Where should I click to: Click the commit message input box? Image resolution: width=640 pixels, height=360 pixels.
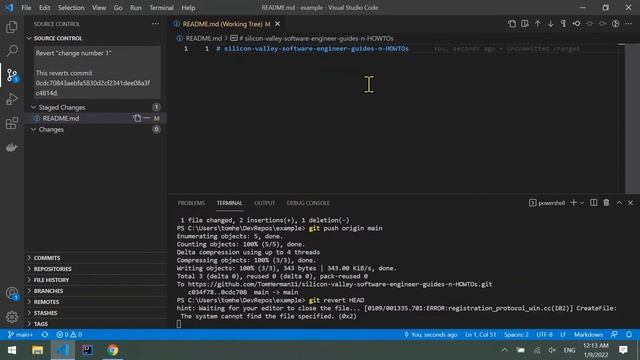point(97,73)
